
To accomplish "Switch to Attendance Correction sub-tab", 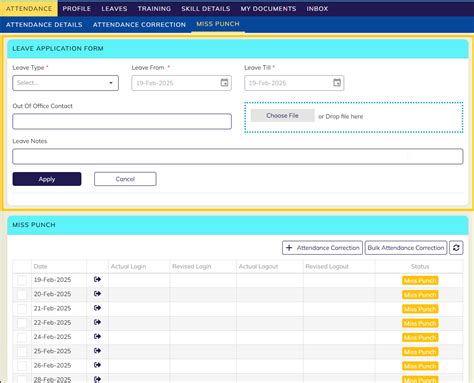I will [139, 25].
